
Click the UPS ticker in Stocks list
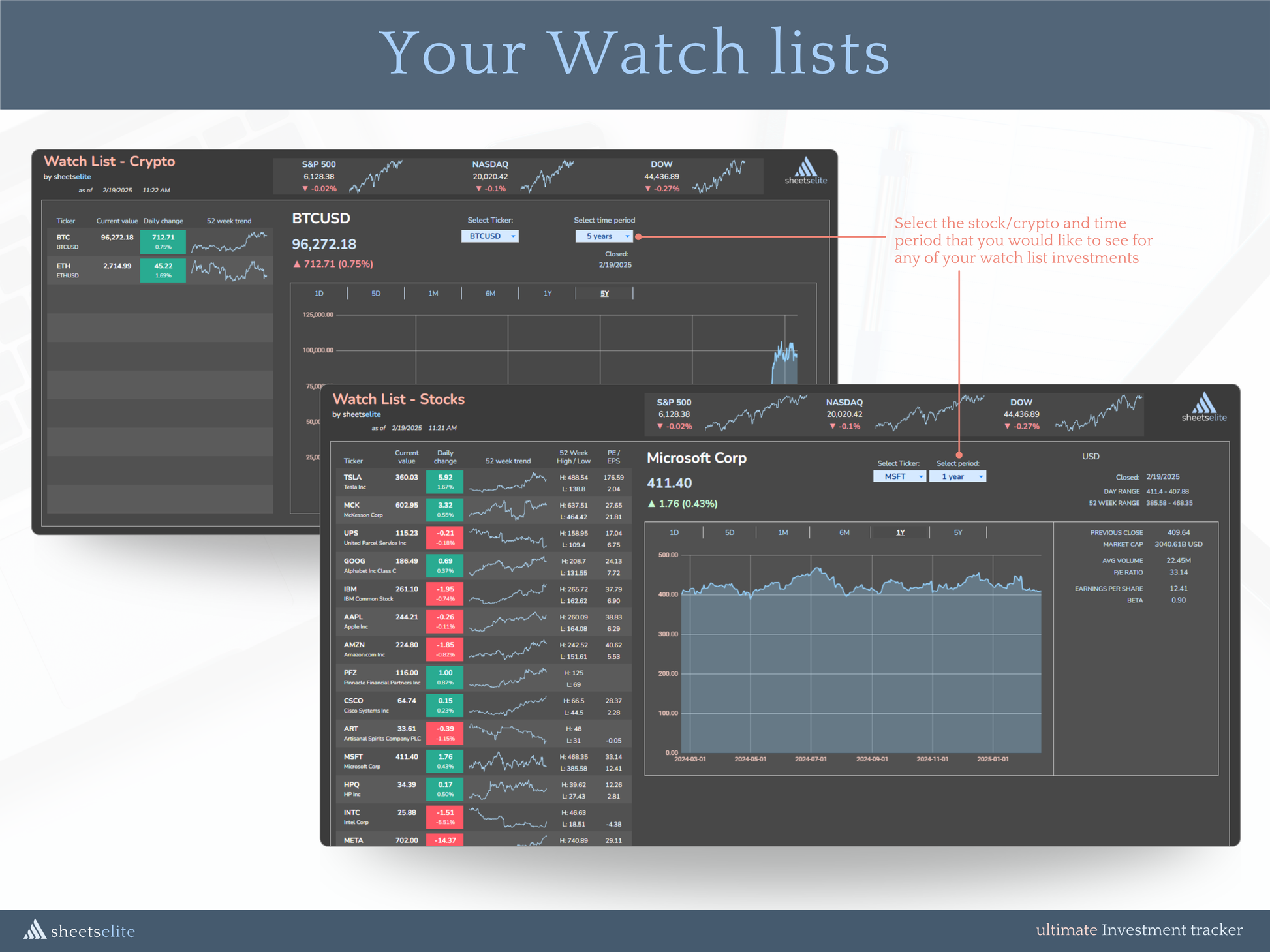[351, 533]
